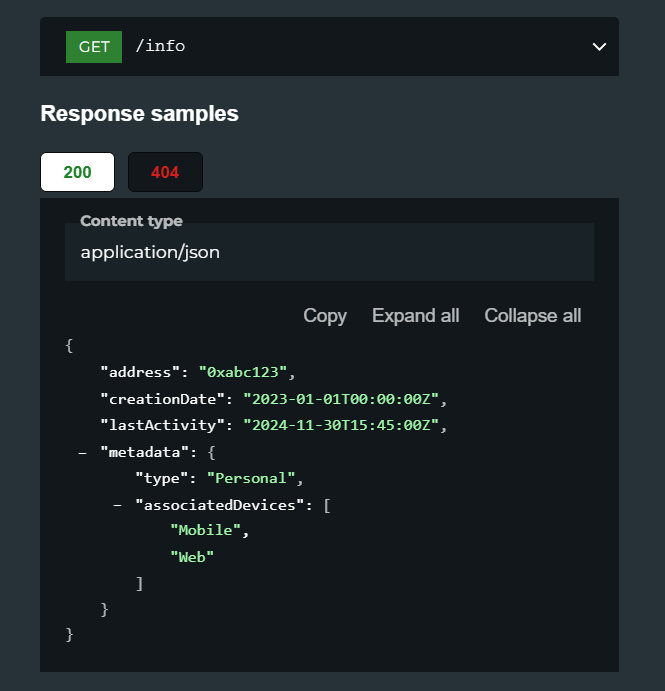Click the "Personal" type value

tap(251, 479)
